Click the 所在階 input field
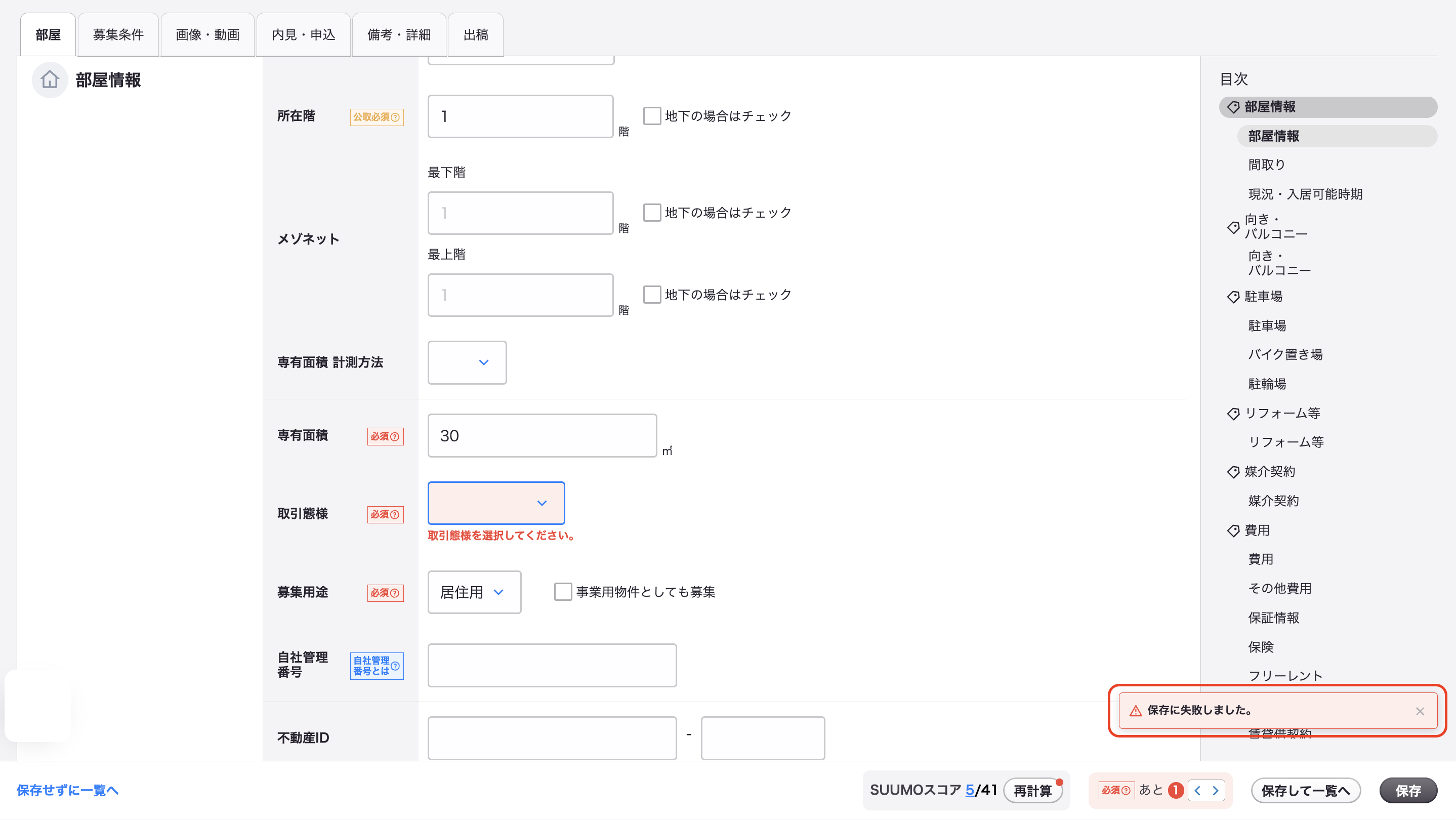 [521, 116]
